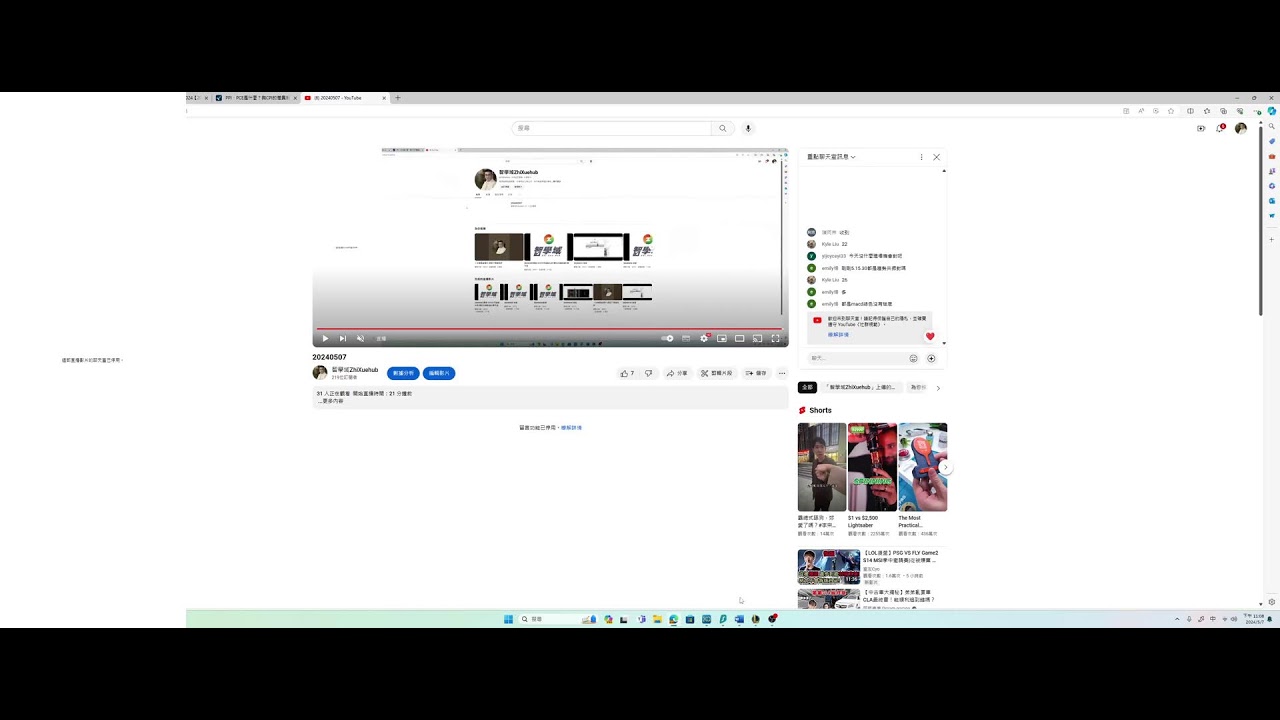The width and height of the screenshot is (1280, 720).
Task: Save video to a playlist
Action: pos(756,373)
